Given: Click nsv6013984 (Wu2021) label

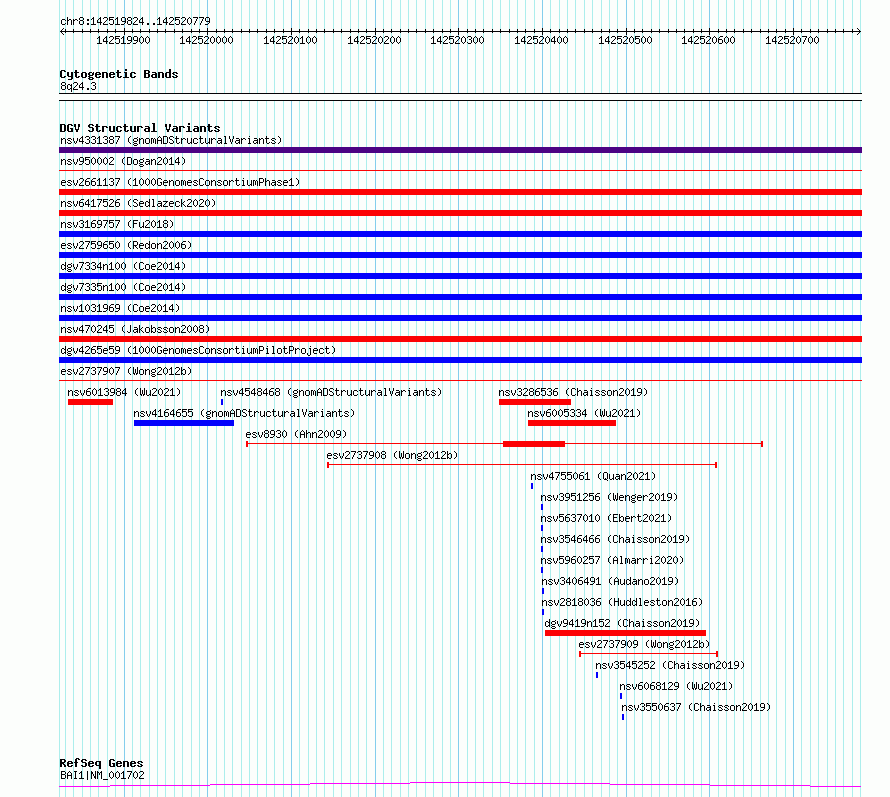Looking at the screenshot, I should (x=124, y=392).
